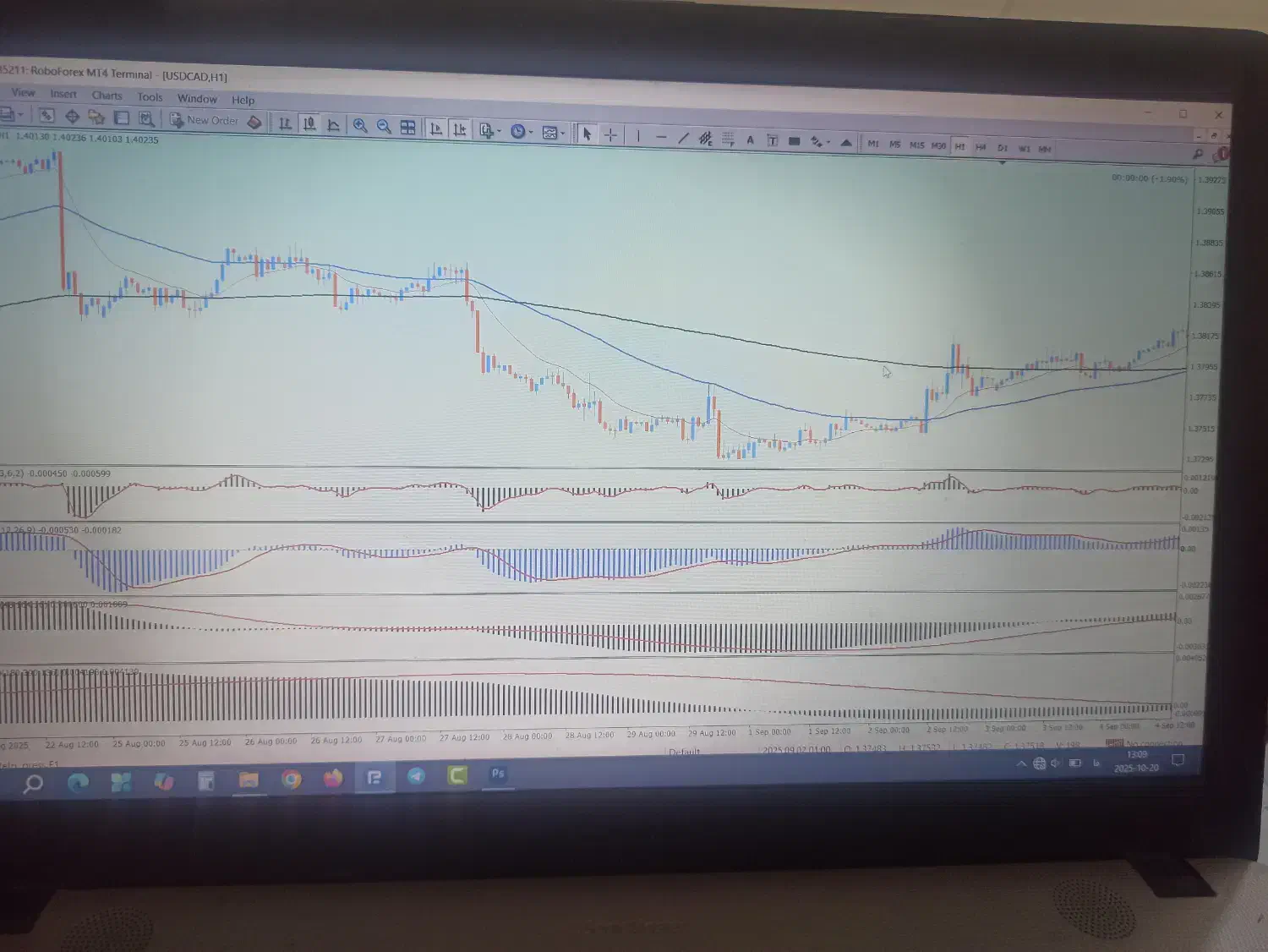Image resolution: width=1268 pixels, height=952 pixels.
Task: Select the rectangle shape tool
Action: [x=794, y=141]
